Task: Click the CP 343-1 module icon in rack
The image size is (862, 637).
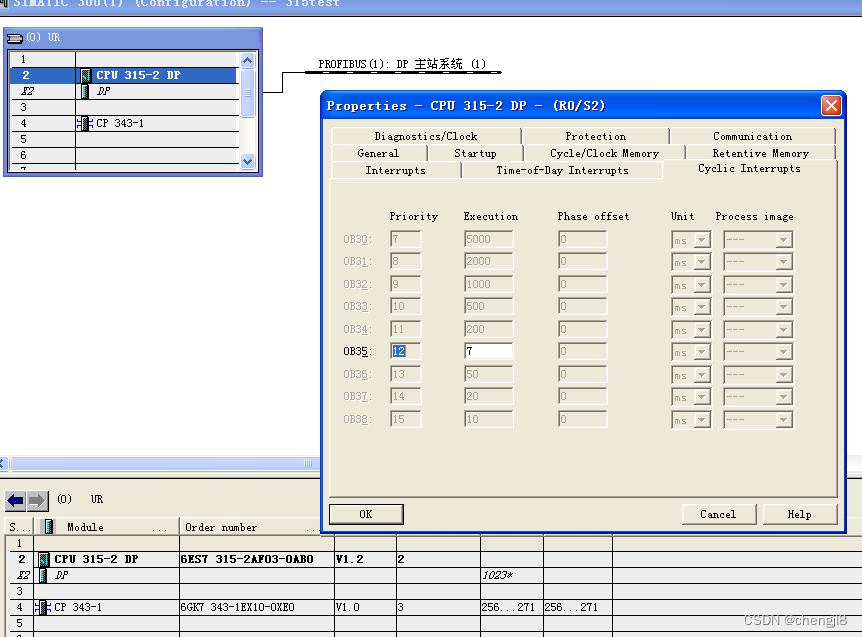Action: pyautogui.click(x=85, y=123)
